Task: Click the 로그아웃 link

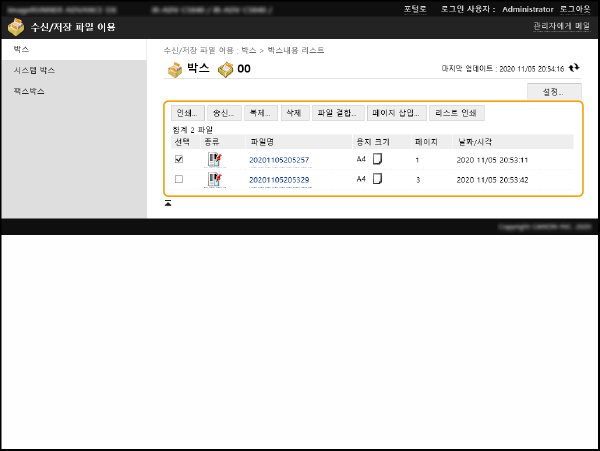Action: click(575, 8)
